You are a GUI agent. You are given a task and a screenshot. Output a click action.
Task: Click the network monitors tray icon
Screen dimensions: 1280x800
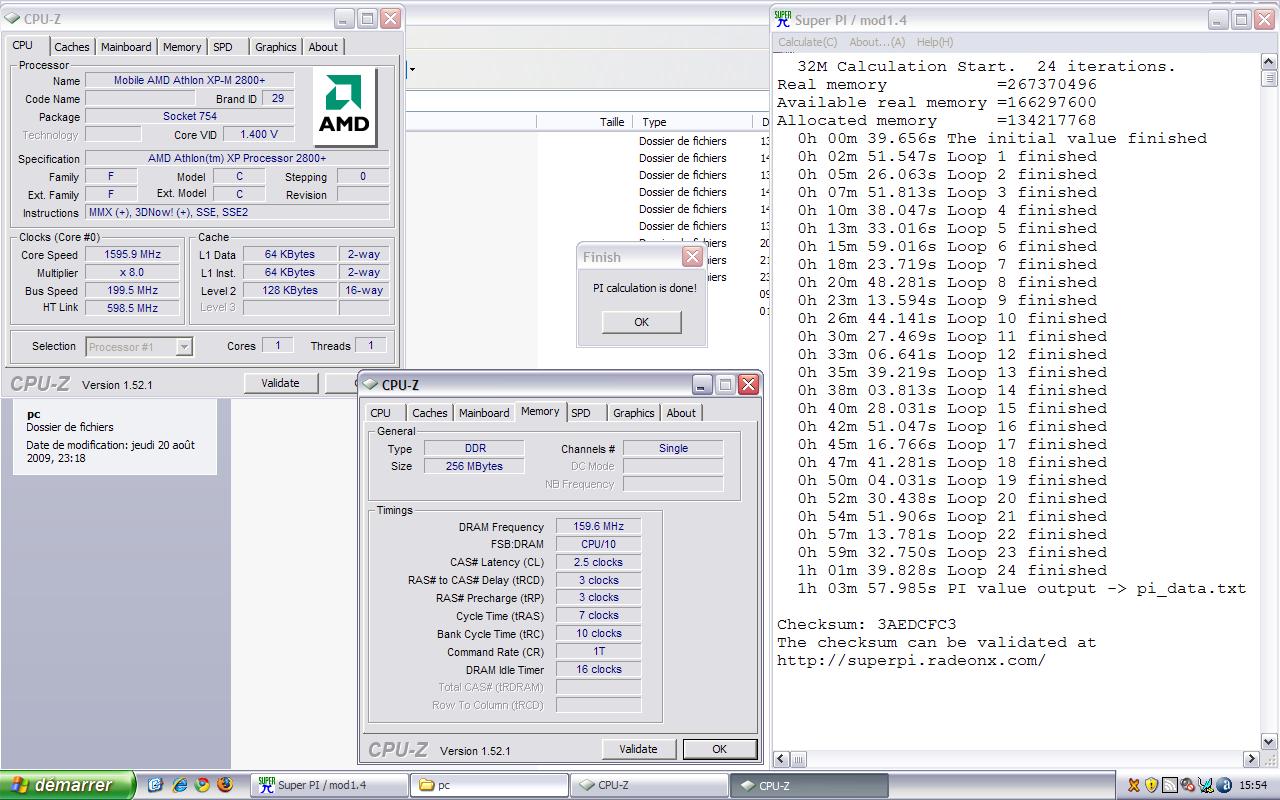[1205, 785]
